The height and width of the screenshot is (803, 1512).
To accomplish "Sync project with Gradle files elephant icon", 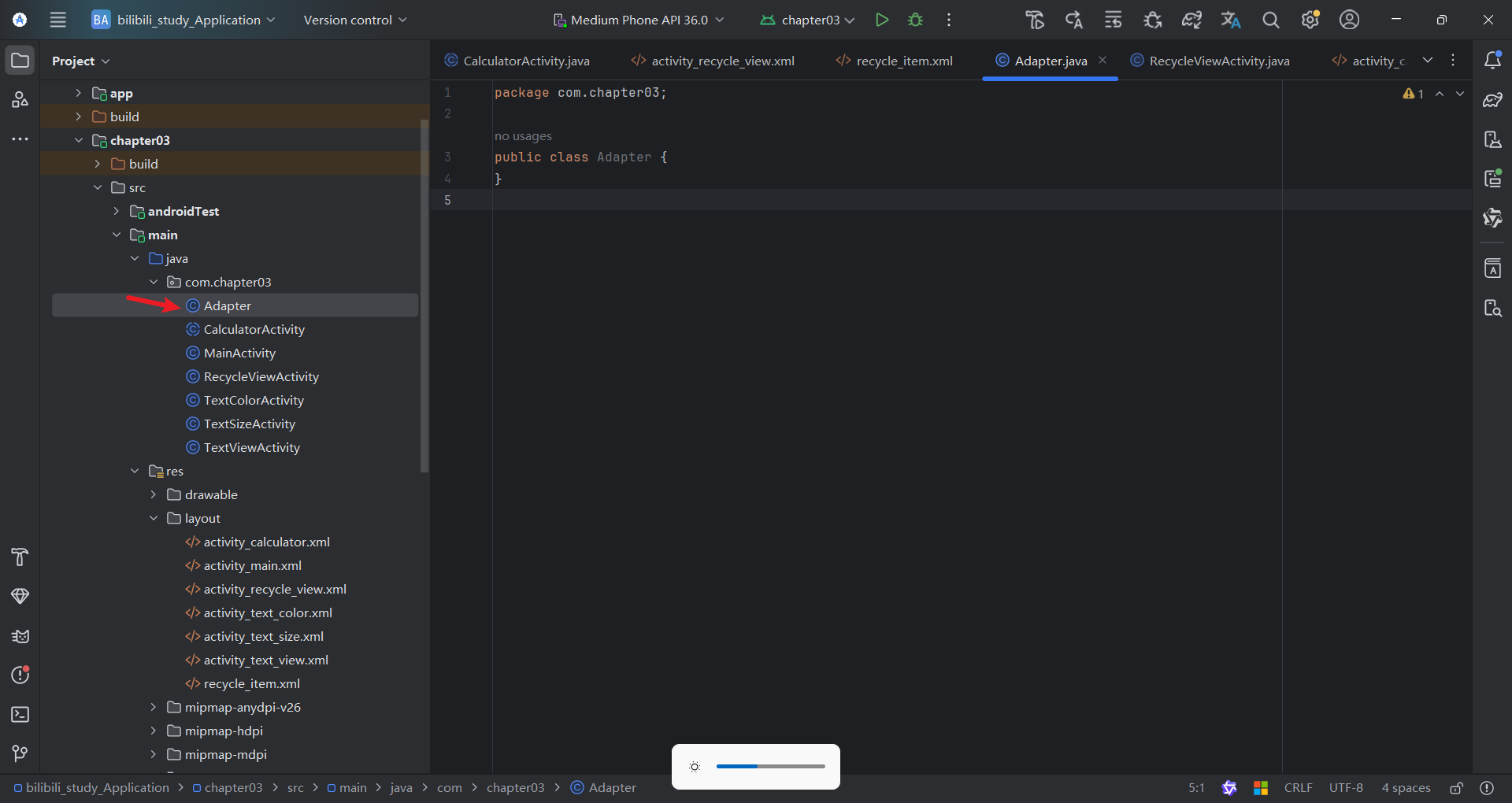I will point(1191,20).
